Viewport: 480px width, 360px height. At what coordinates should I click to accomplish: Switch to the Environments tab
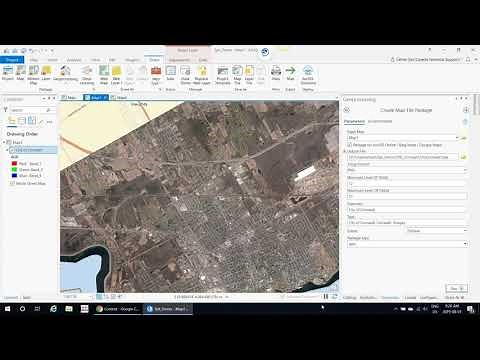(380, 121)
